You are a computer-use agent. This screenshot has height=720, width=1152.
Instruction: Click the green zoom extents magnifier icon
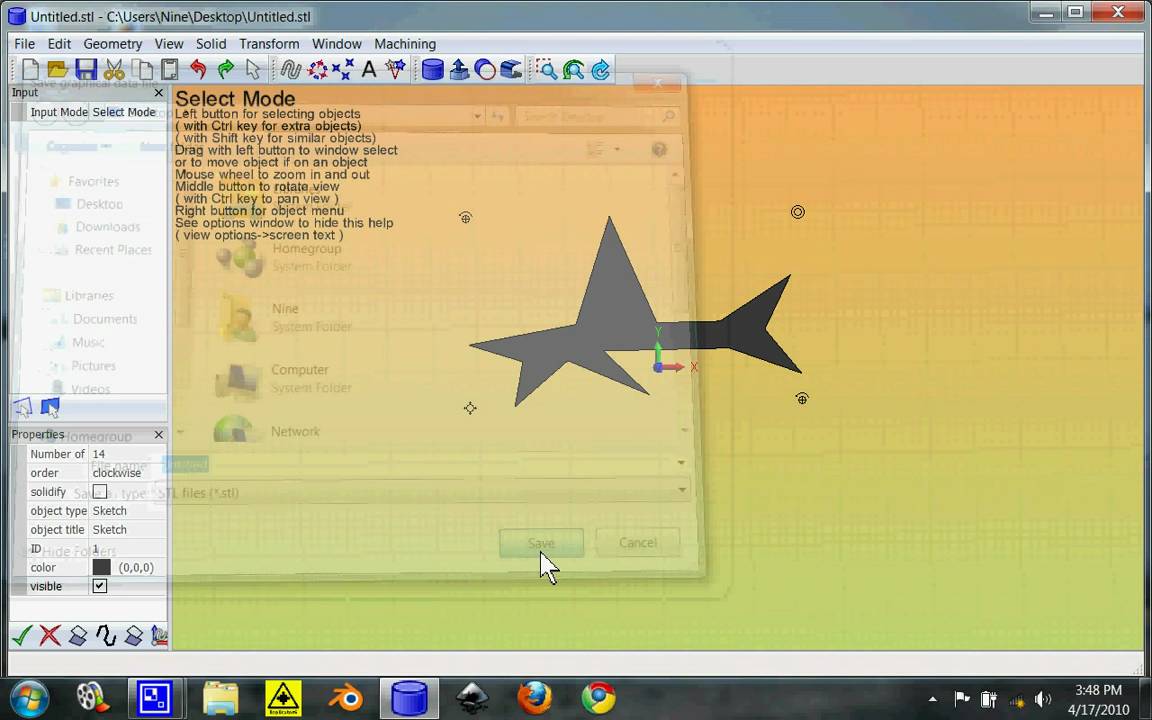(573, 70)
